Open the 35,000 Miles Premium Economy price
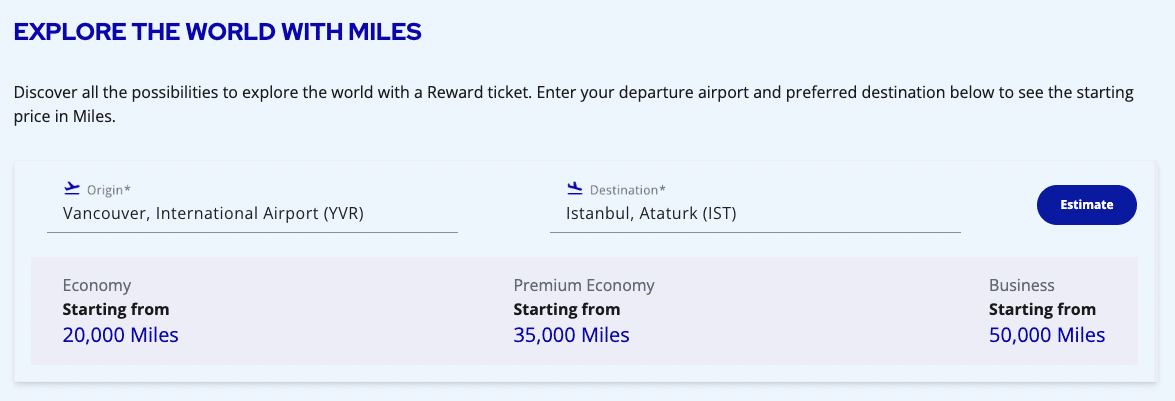 571,335
